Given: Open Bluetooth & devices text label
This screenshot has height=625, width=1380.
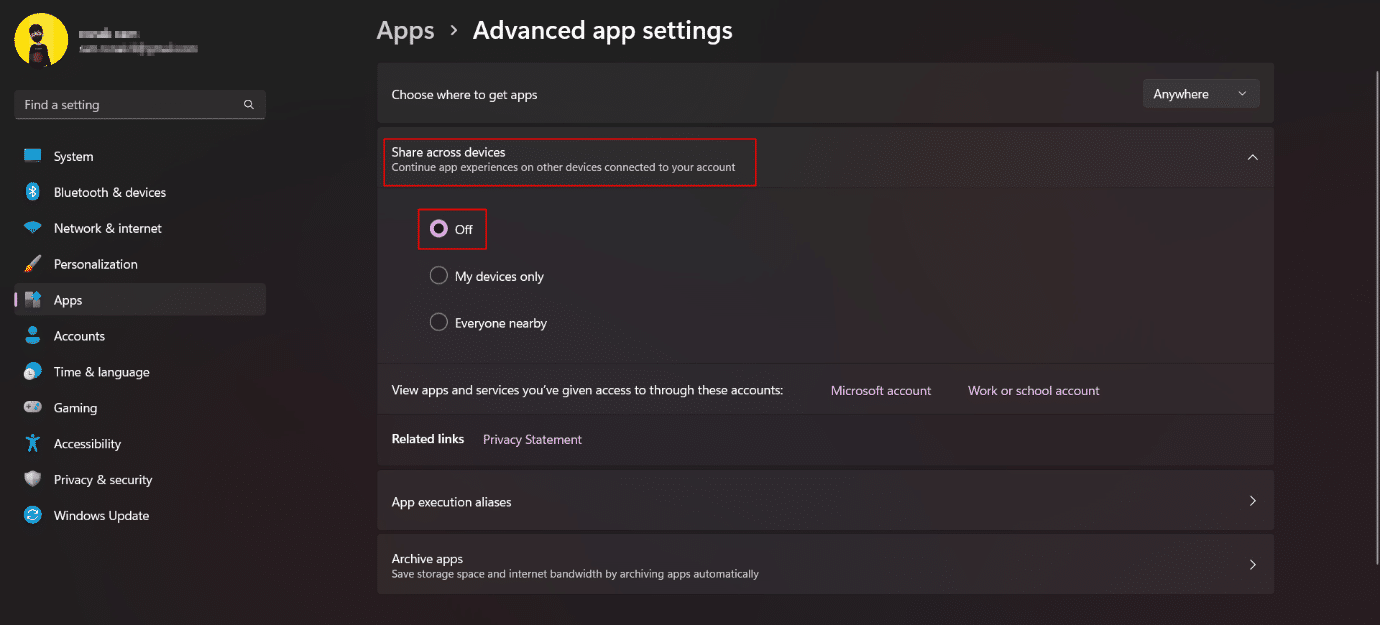Looking at the screenshot, I should [110, 192].
